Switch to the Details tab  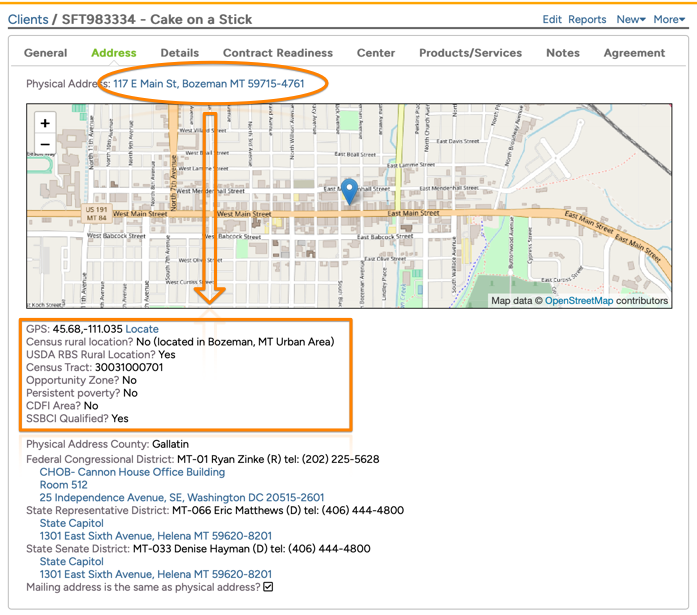[180, 53]
